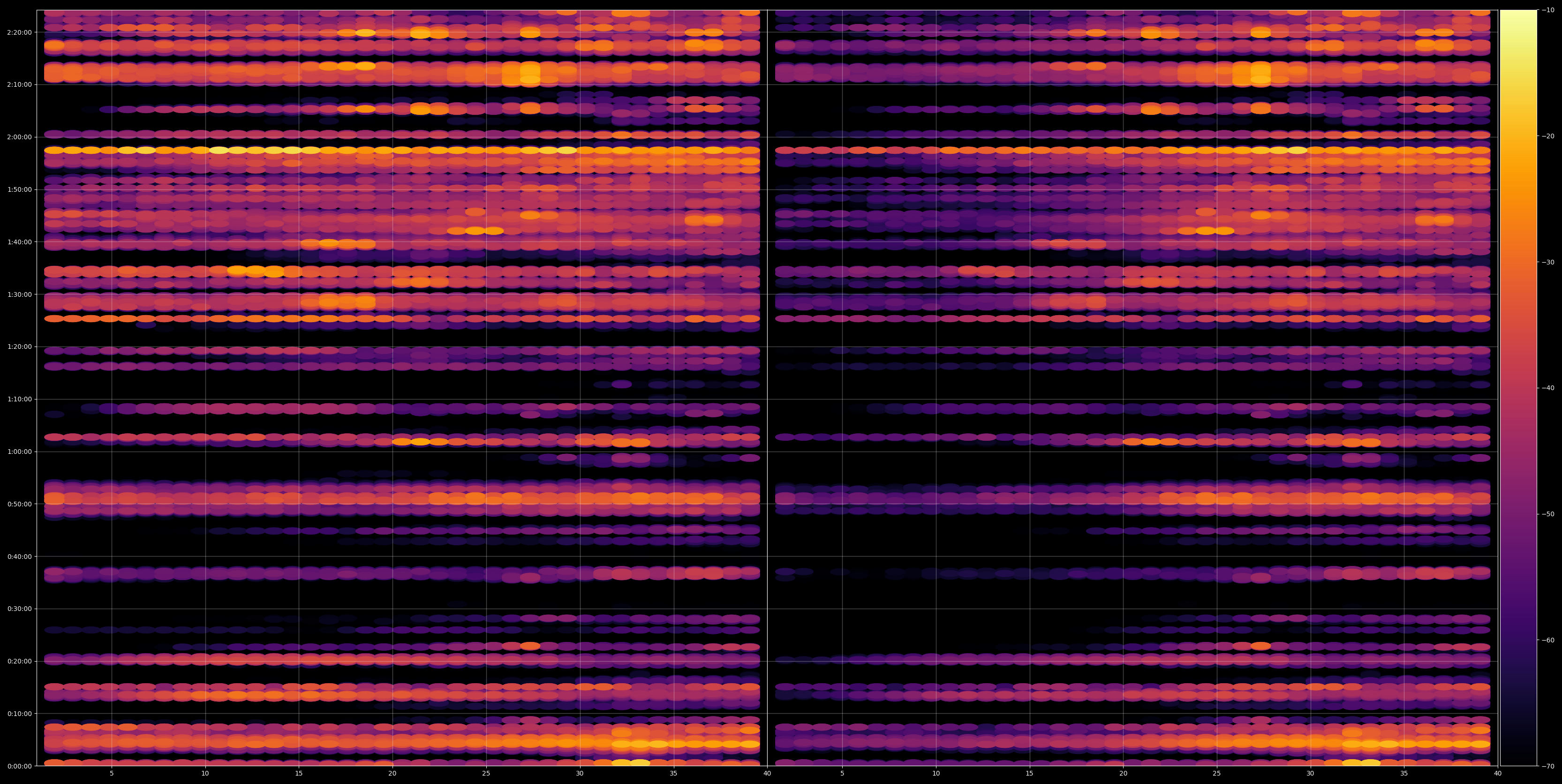Click x-axis tick 5 of the right heatmap
The width and height of the screenshot is (1562, 784).
842,773
